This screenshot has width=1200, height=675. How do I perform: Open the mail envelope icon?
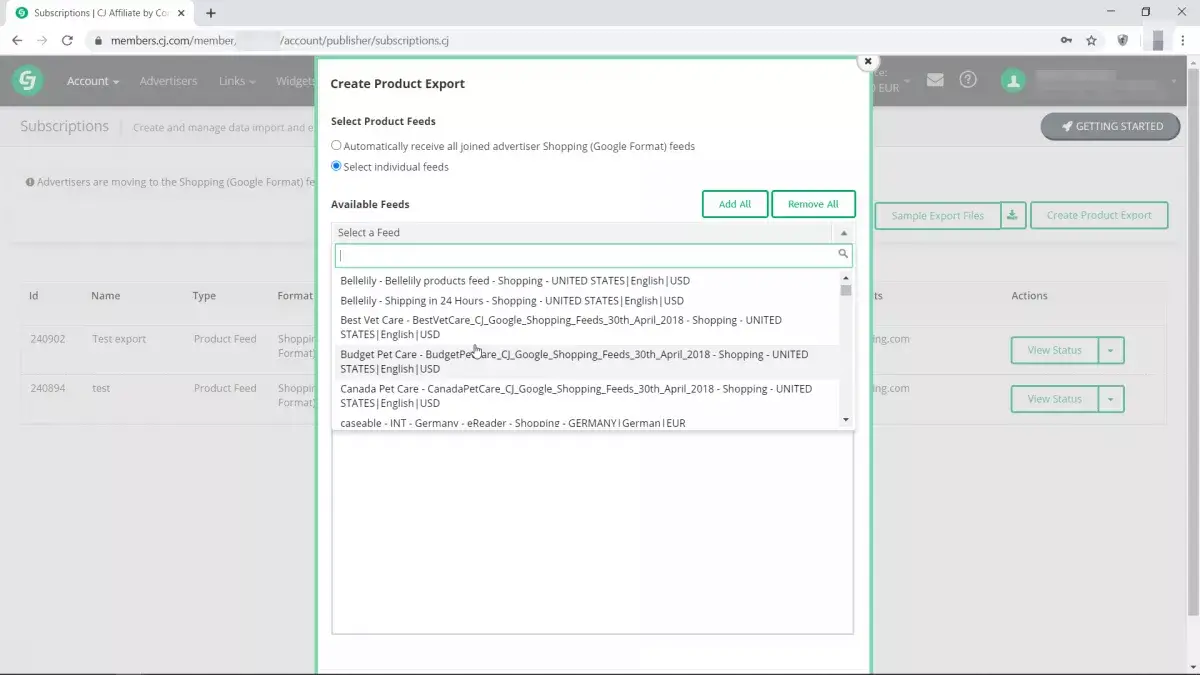(935, 80)
